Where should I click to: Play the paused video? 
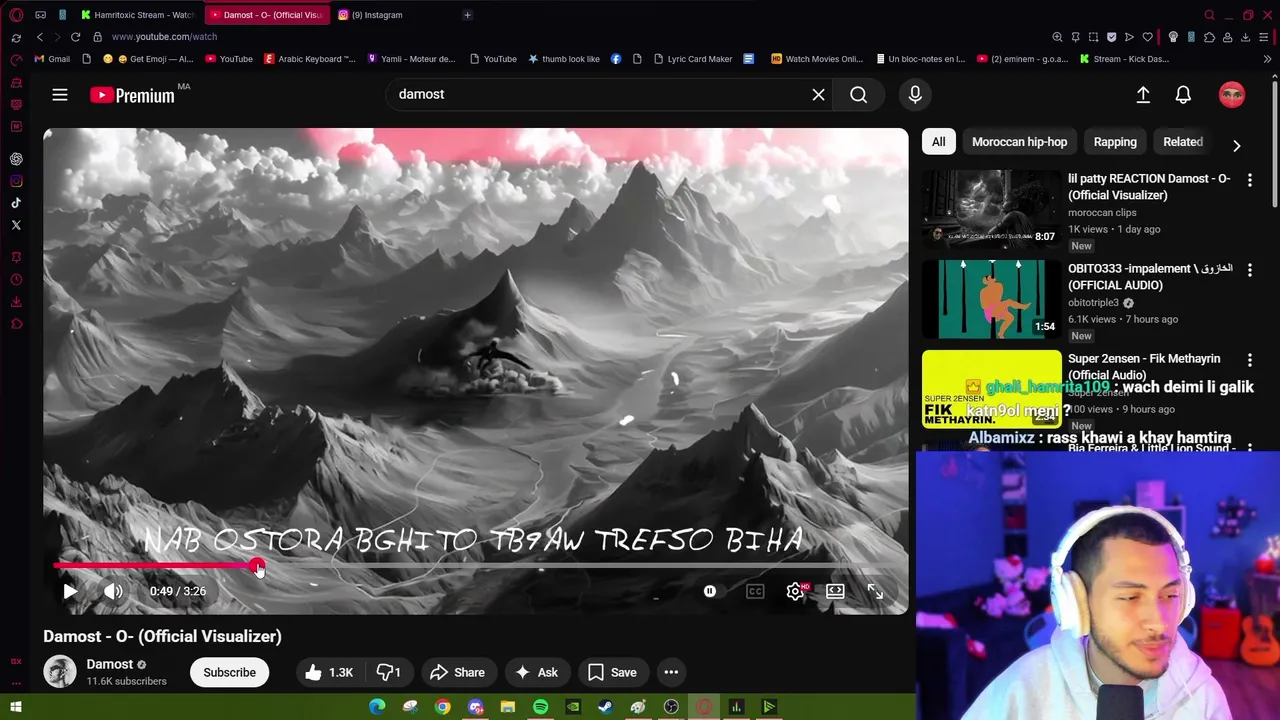[70, 591]
